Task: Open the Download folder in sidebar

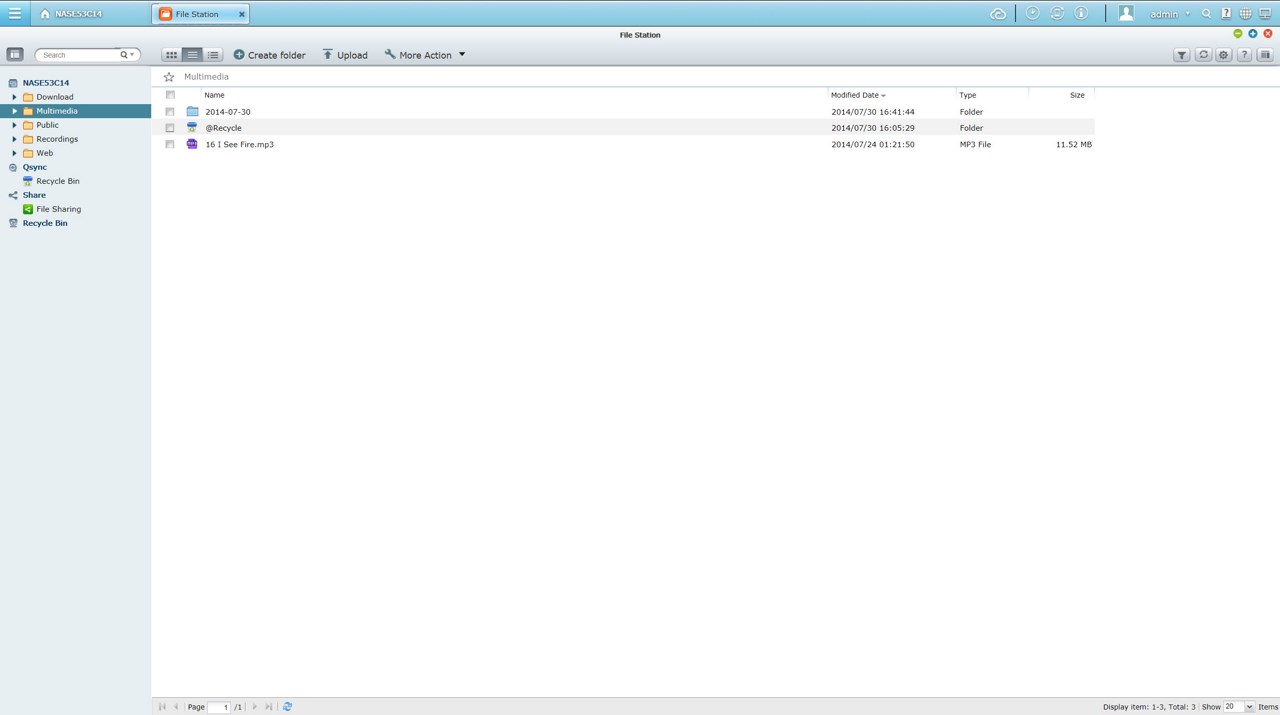Action: click(54, 97)
